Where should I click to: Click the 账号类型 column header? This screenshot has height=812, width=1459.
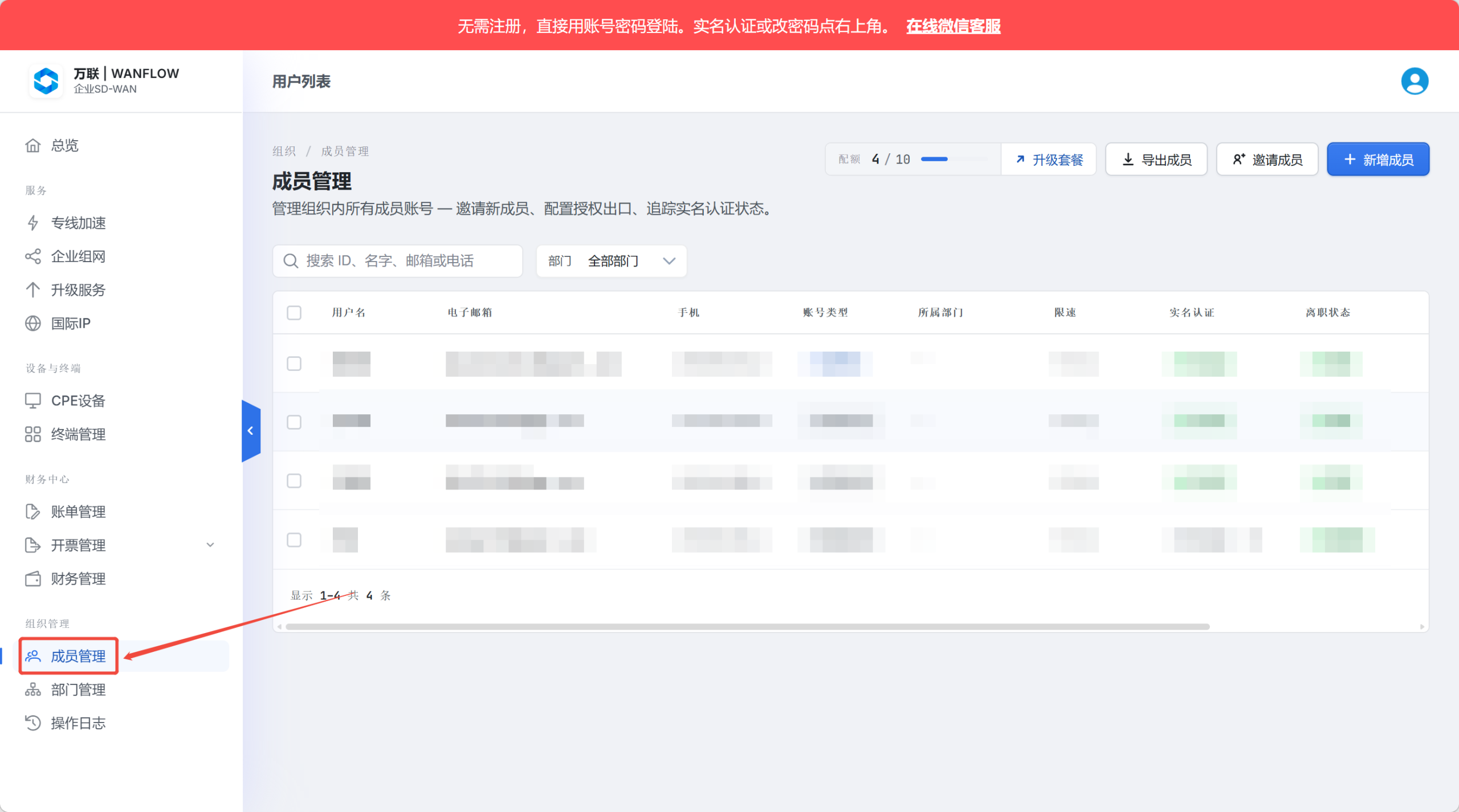coord(825,313)
